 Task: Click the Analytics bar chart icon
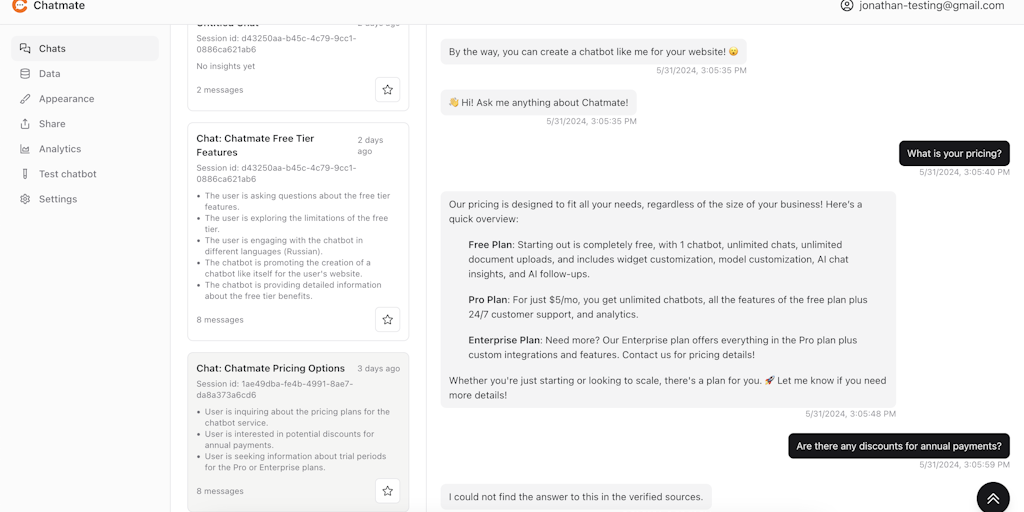pos(25,149)
